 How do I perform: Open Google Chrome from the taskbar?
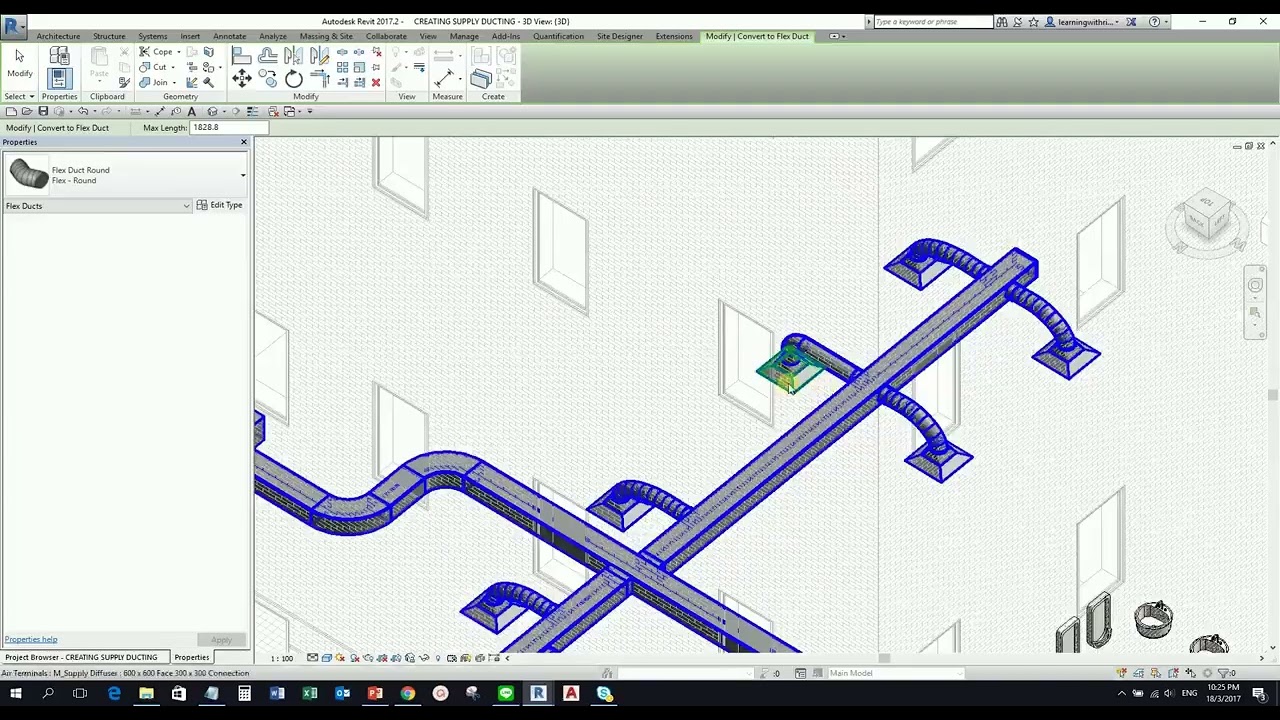408,693
